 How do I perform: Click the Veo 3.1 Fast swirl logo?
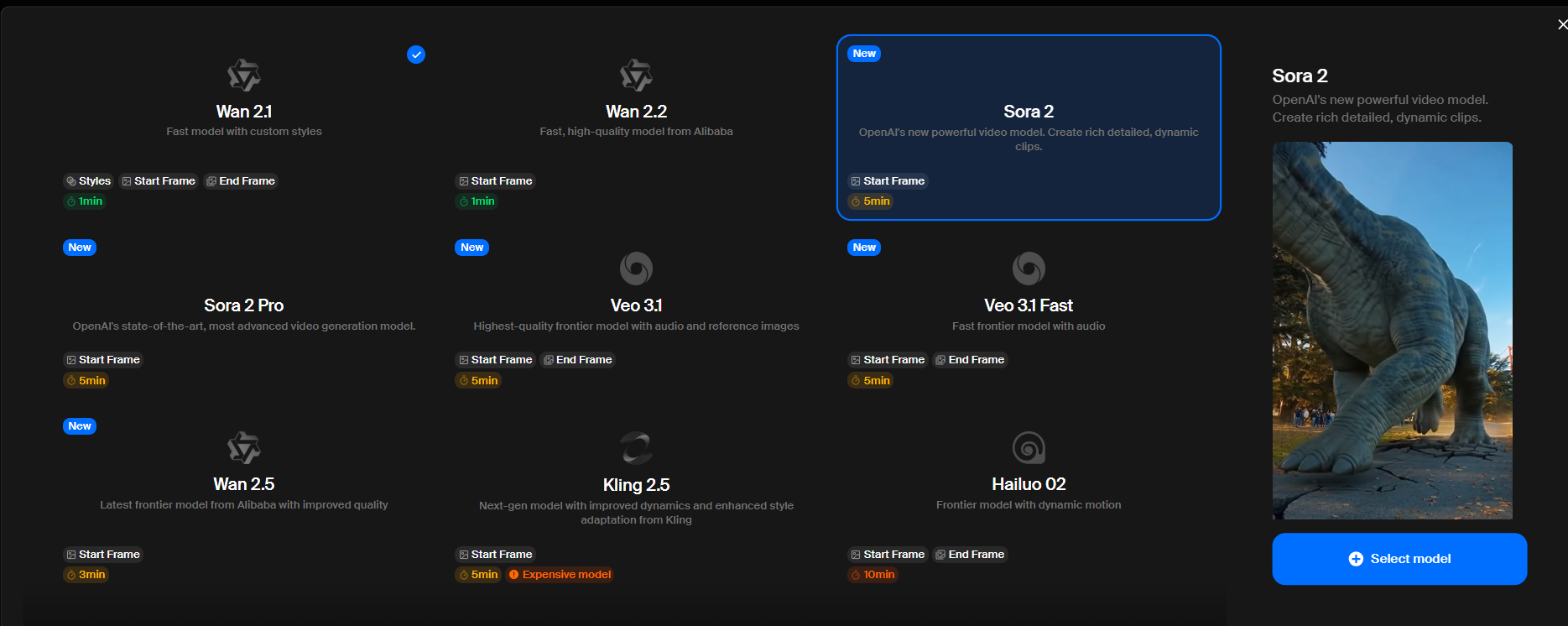pyautogui.click(x=1029, y=269)
